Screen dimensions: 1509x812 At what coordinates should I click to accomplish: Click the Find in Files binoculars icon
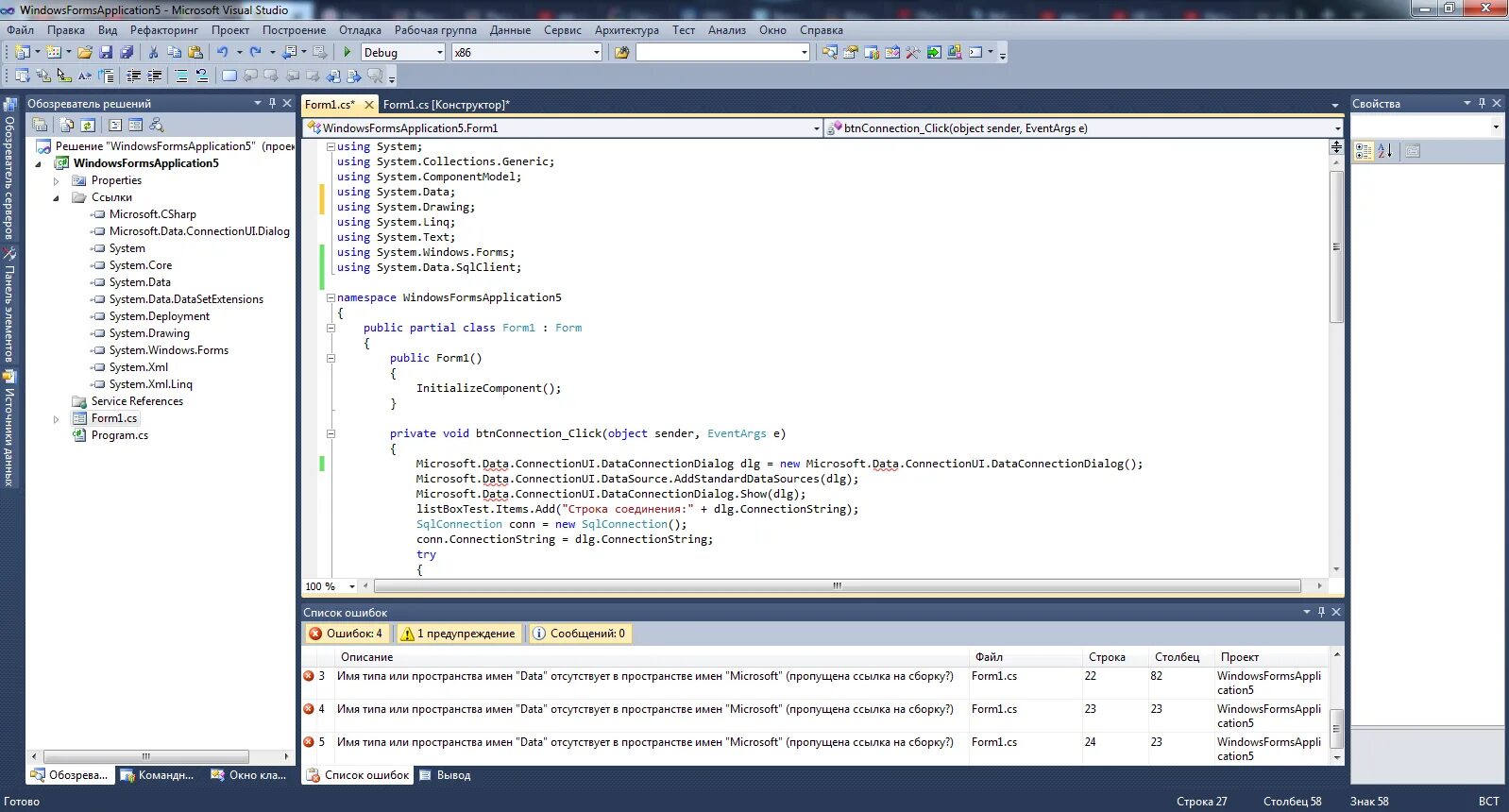point(621,53)
